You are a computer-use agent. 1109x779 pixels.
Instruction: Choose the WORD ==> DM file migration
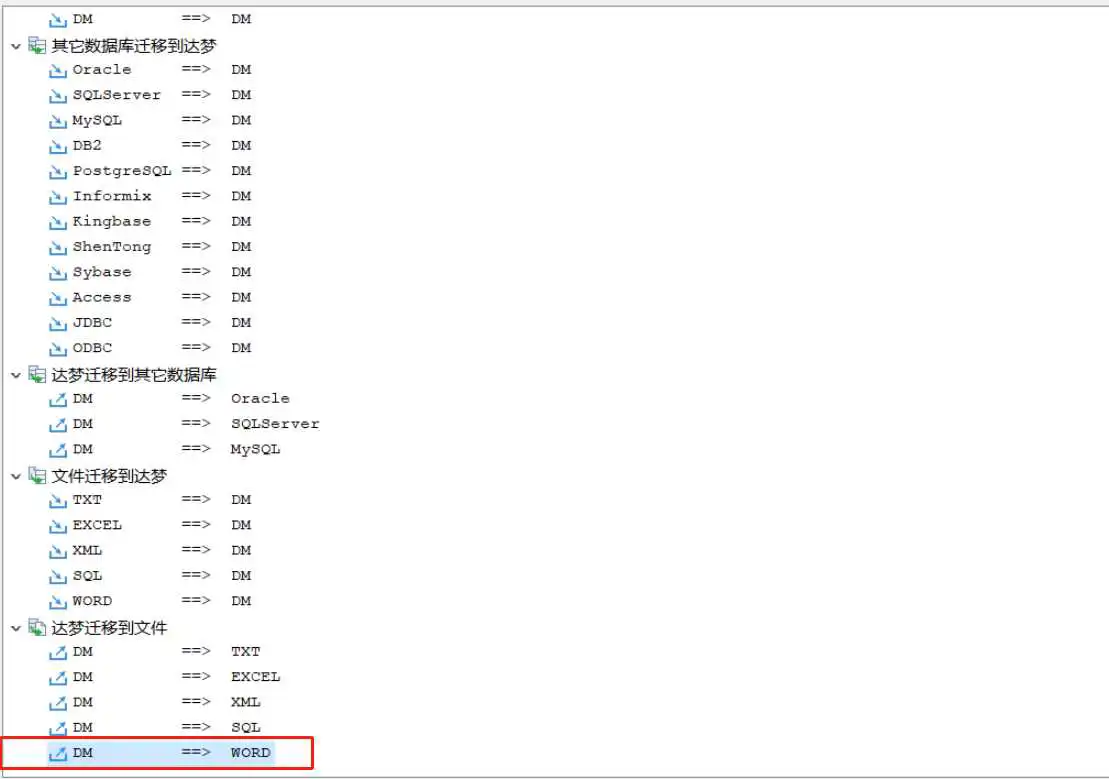coord(150,601)
